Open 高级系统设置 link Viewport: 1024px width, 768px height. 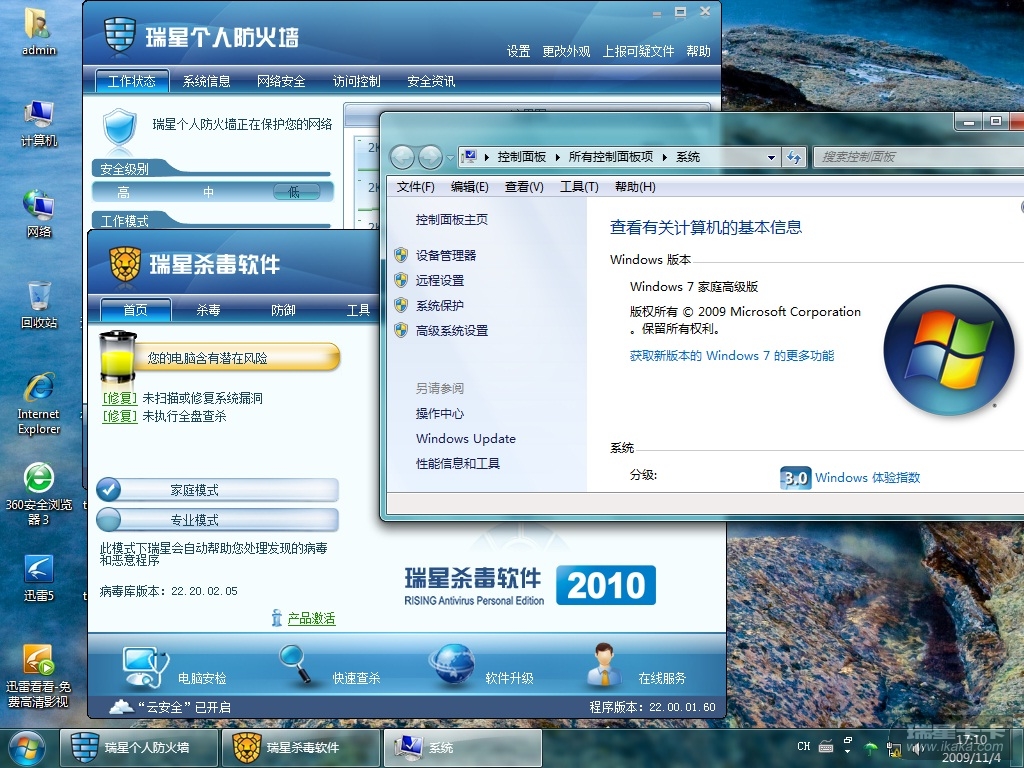coord(452,330)
